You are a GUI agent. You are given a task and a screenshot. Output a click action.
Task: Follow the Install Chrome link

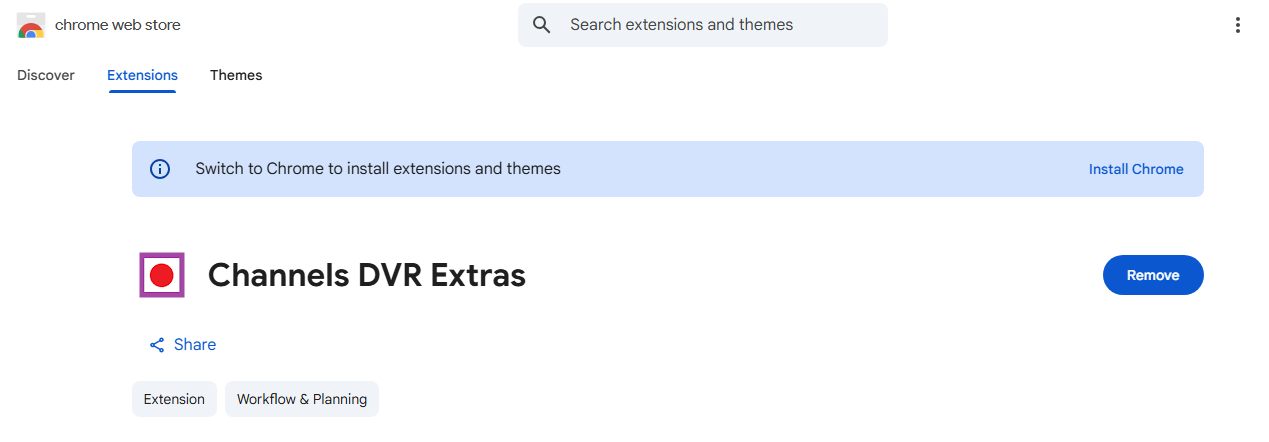tap(1136, 169)
